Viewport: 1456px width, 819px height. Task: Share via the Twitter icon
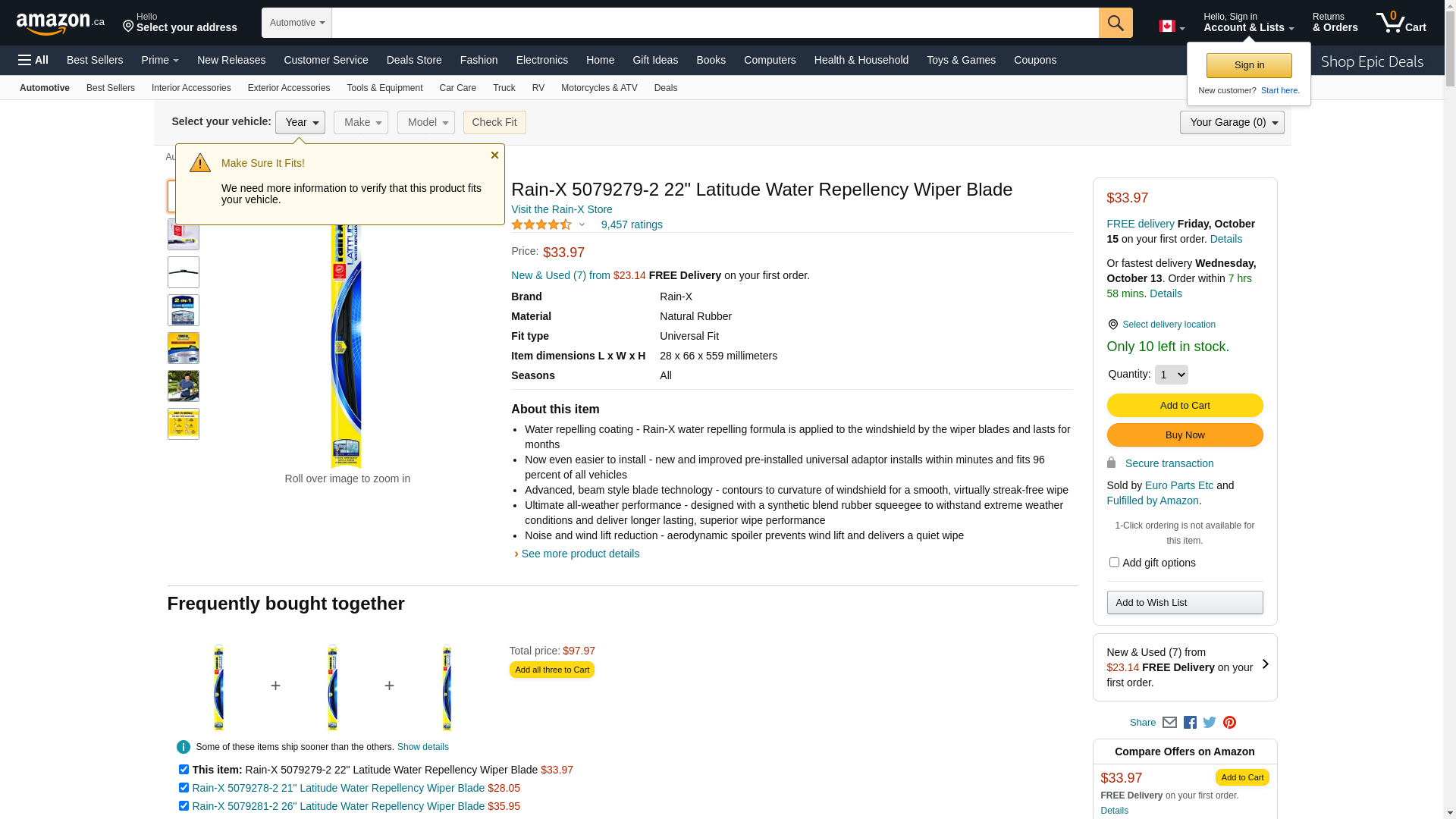pyautogui.click(x=1210, y=723)
